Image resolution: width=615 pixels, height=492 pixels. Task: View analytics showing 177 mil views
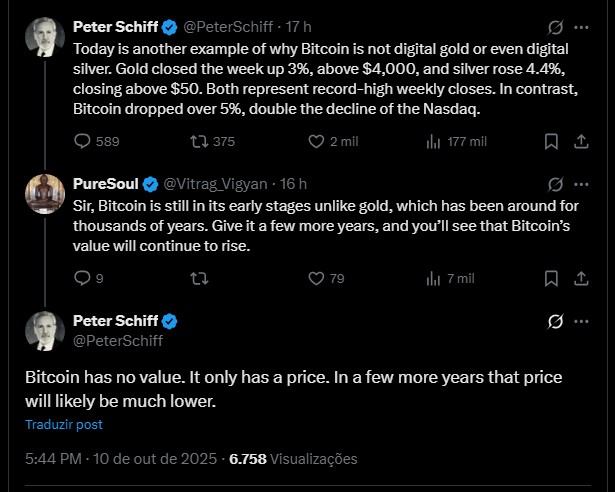433,142
